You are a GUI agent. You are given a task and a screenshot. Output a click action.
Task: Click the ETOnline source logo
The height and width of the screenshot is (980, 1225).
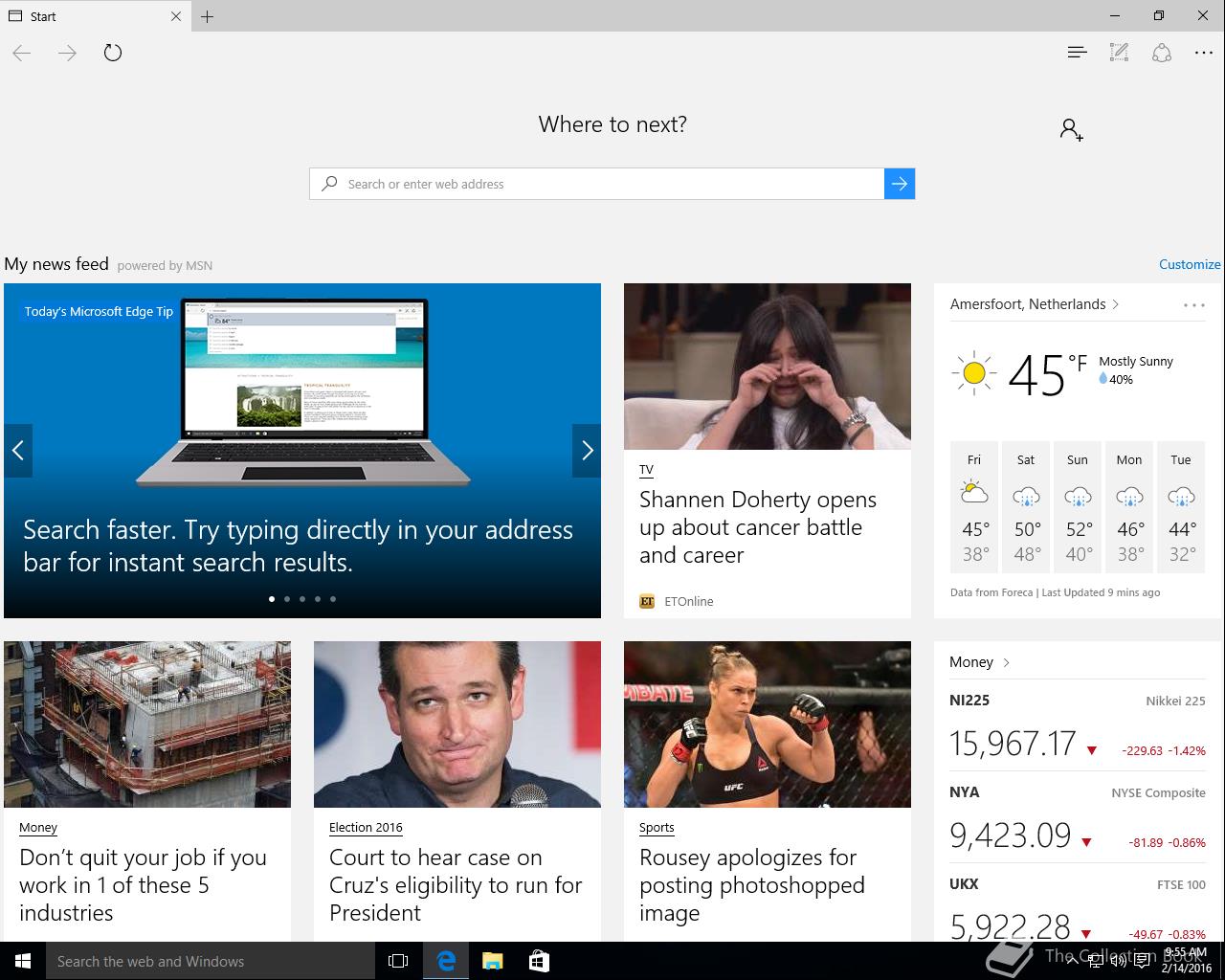point(647,601)
